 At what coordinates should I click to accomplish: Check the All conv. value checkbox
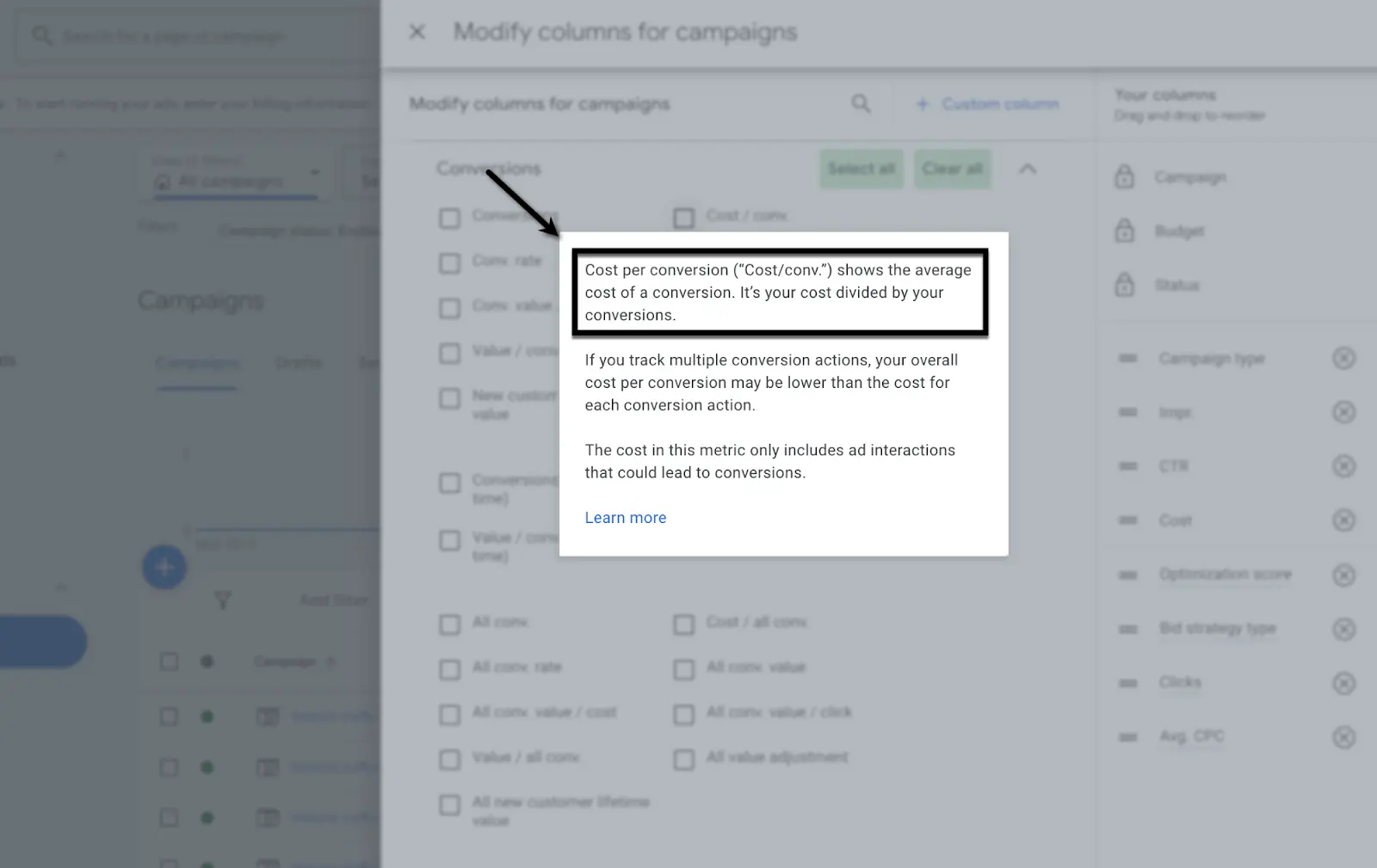683,668
